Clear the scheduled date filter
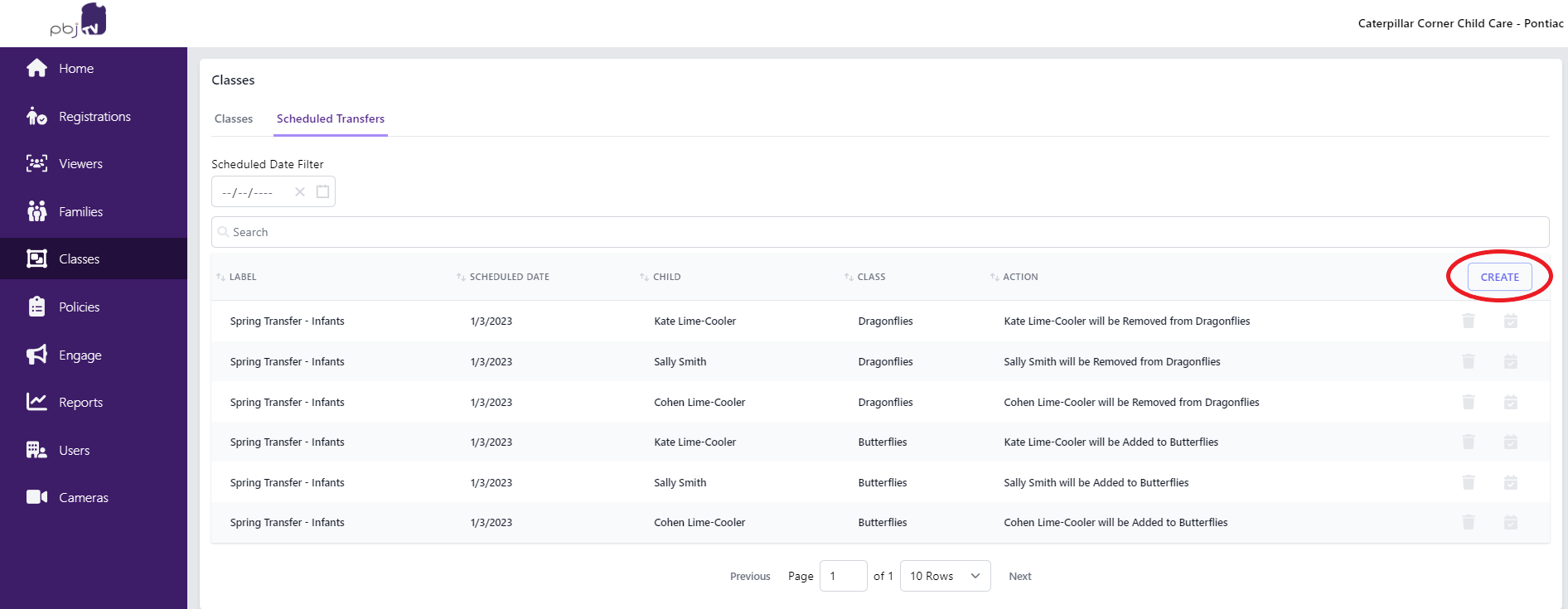The image size is (1568, 609). pos(300,192)
